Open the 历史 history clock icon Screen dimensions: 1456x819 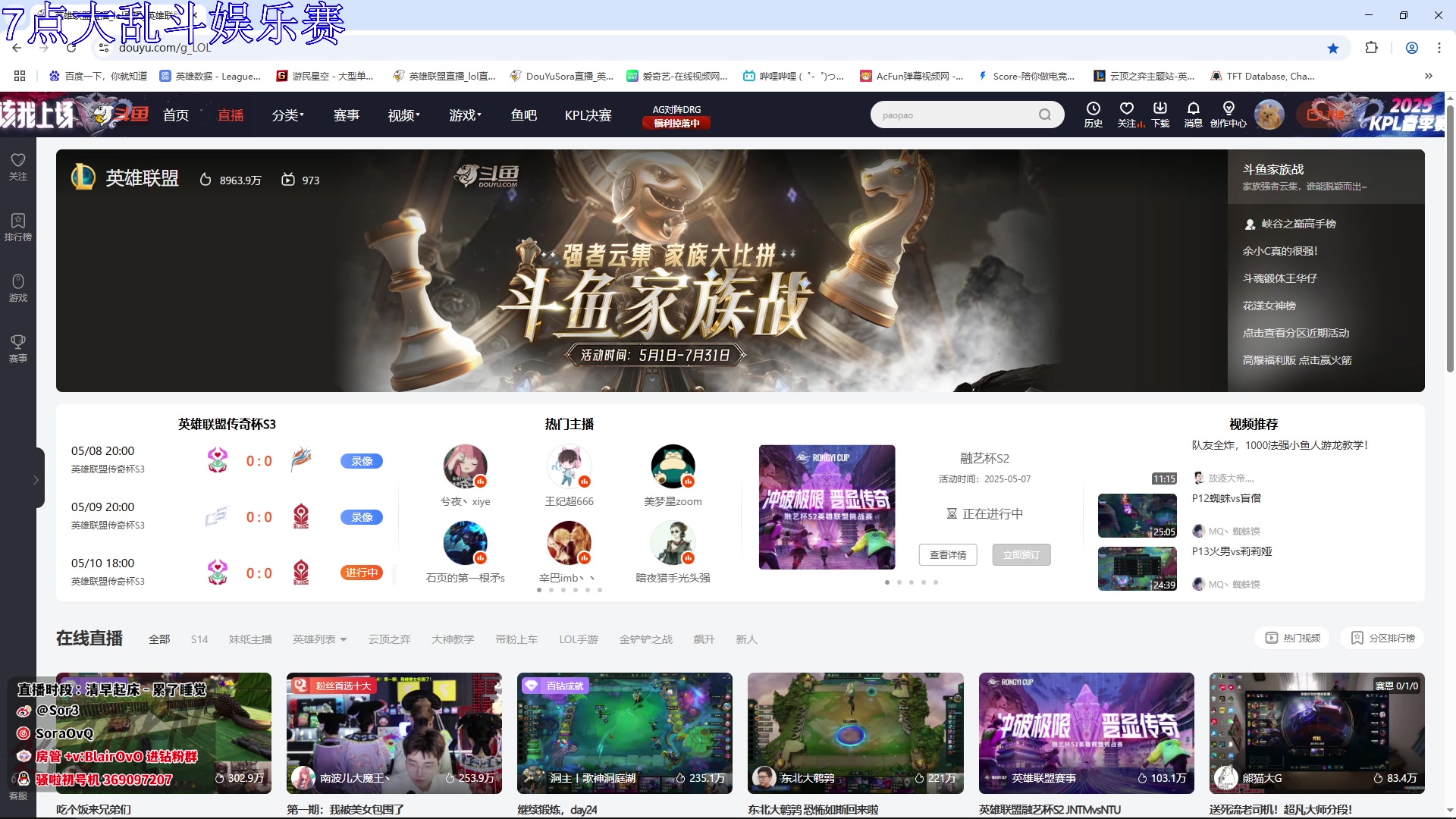click(1093, 114)
